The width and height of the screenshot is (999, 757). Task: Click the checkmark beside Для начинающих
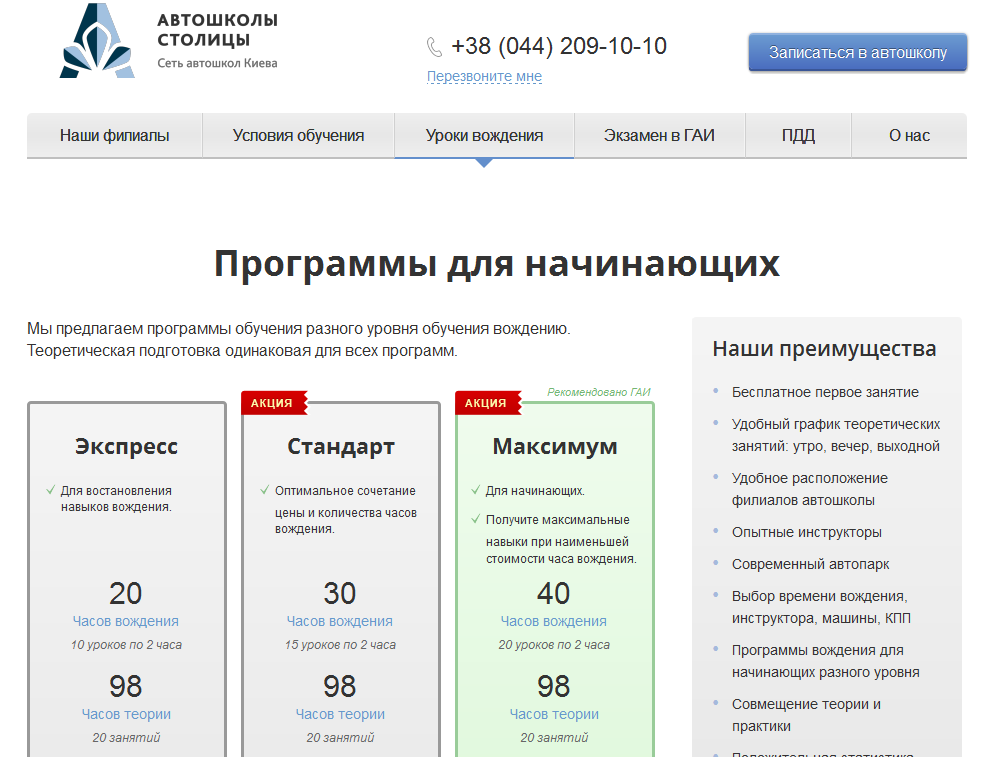(x=475, y=490)
